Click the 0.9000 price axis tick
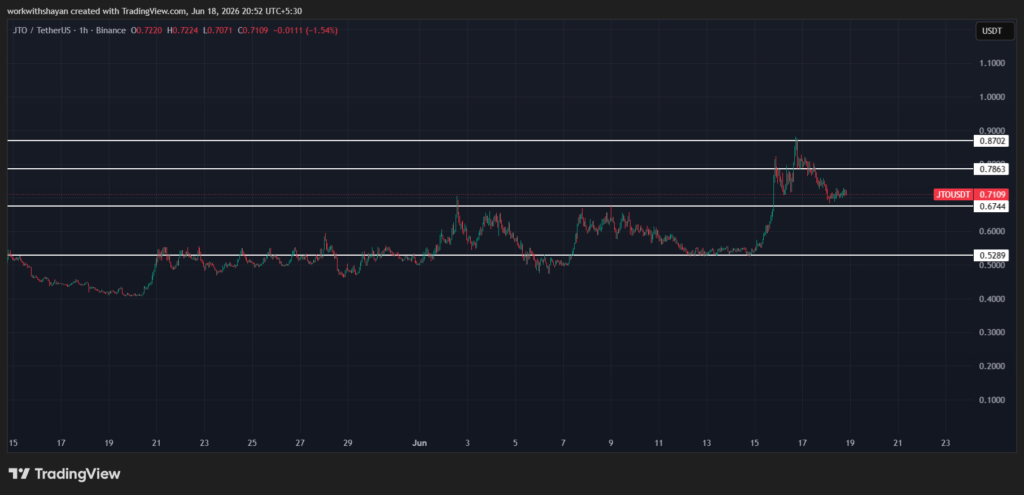 point(991,131)
